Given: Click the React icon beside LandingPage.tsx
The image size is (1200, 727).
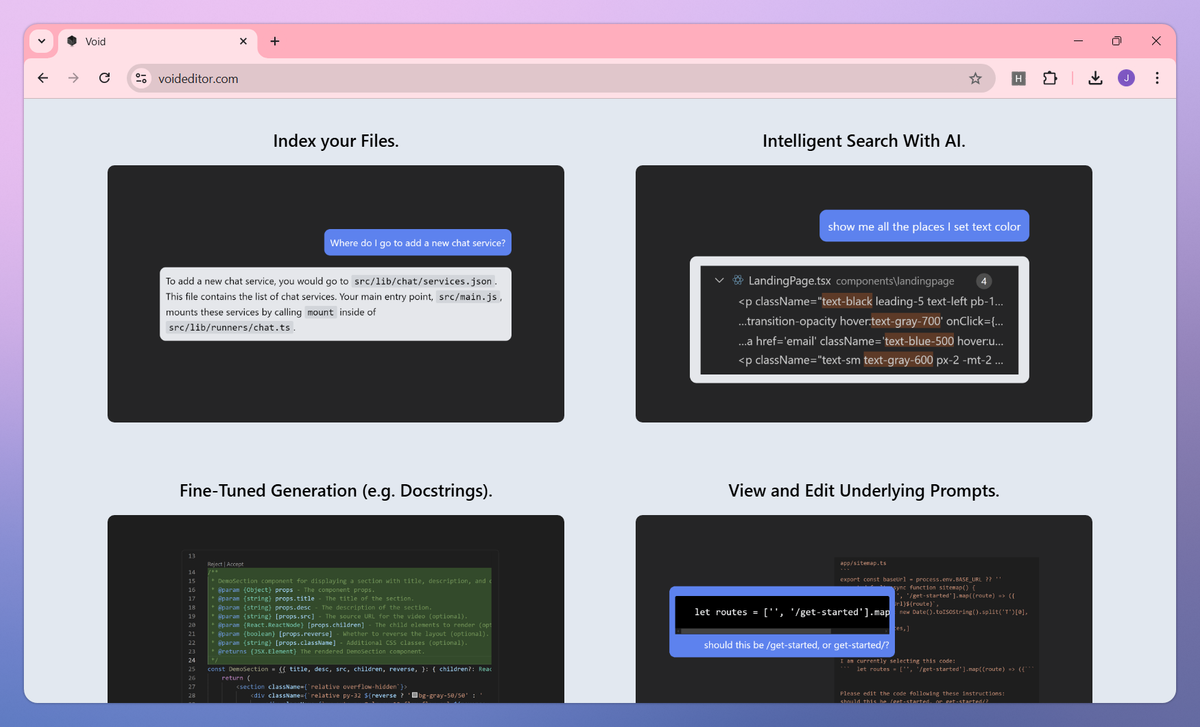Looking at the screenshot, I should coord(738,281).
